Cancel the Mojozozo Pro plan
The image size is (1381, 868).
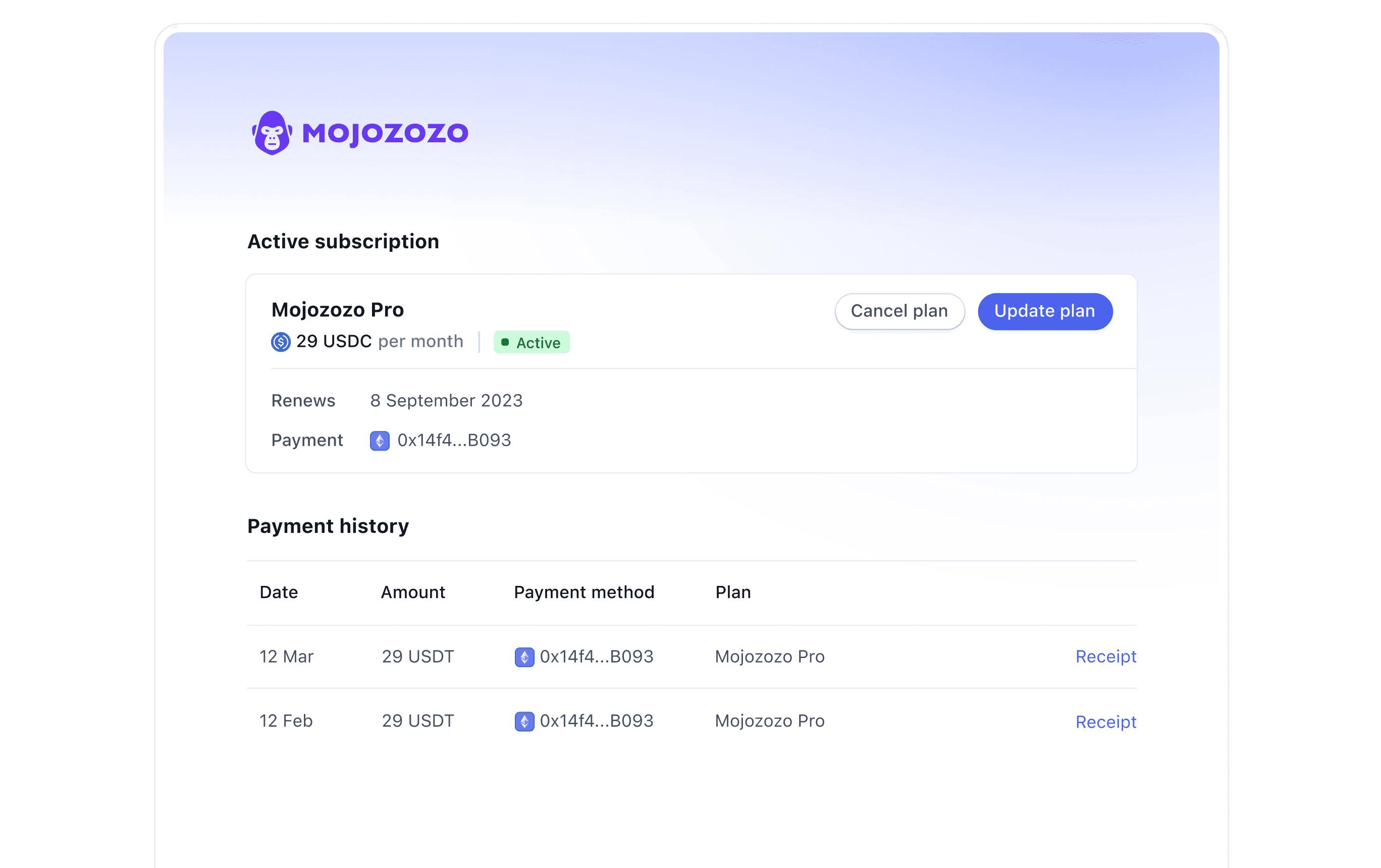tap(899, 311)
